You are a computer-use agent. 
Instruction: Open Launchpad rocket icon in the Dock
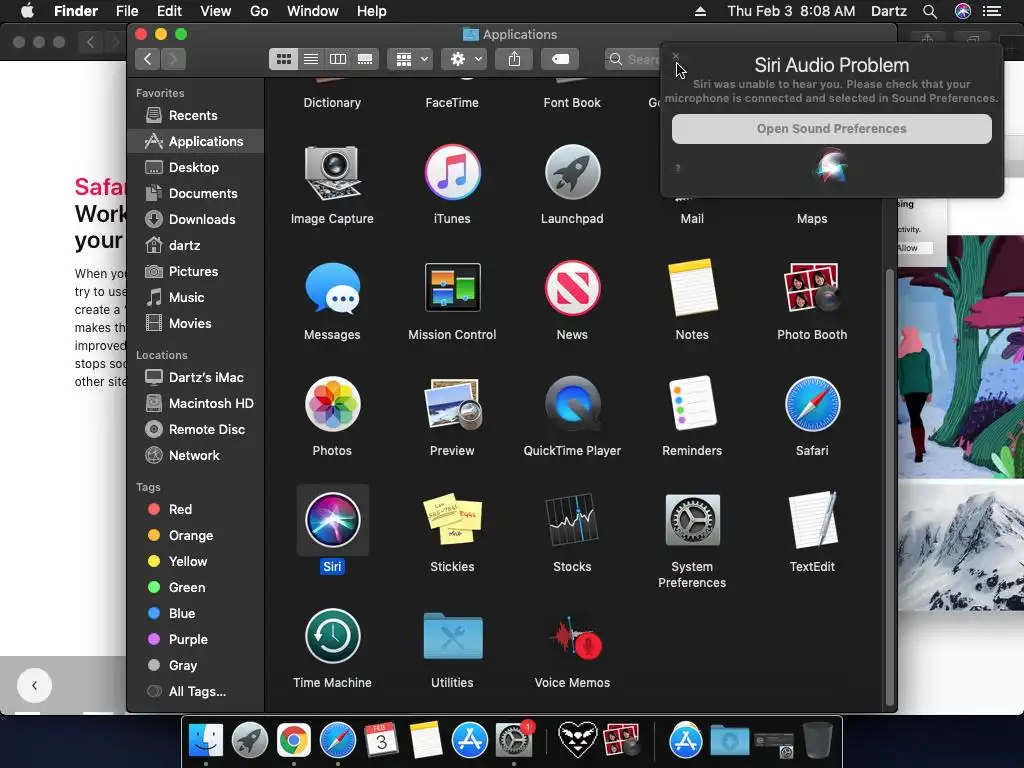pos(249,741)
